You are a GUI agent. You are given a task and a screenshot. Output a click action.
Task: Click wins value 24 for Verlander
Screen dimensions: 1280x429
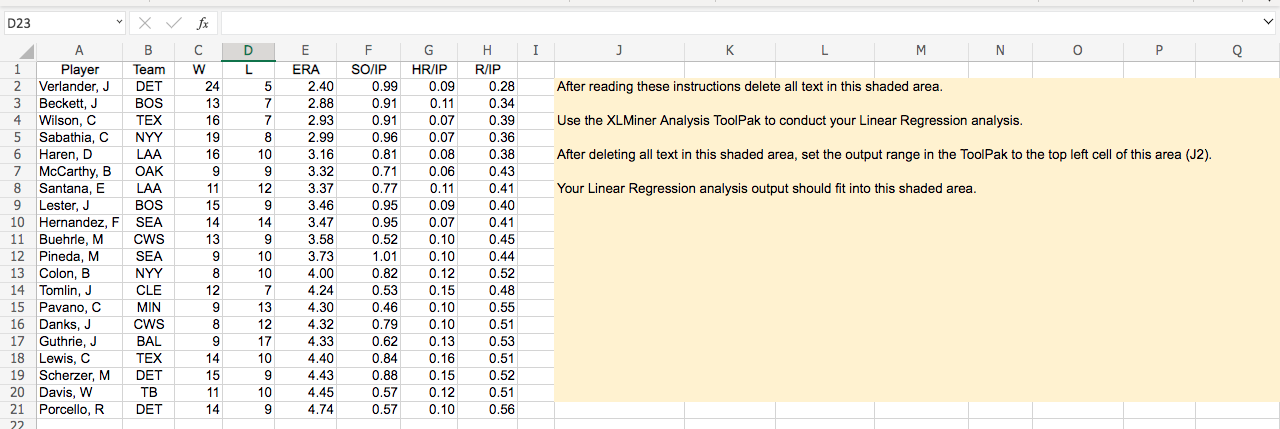(199, 87)
